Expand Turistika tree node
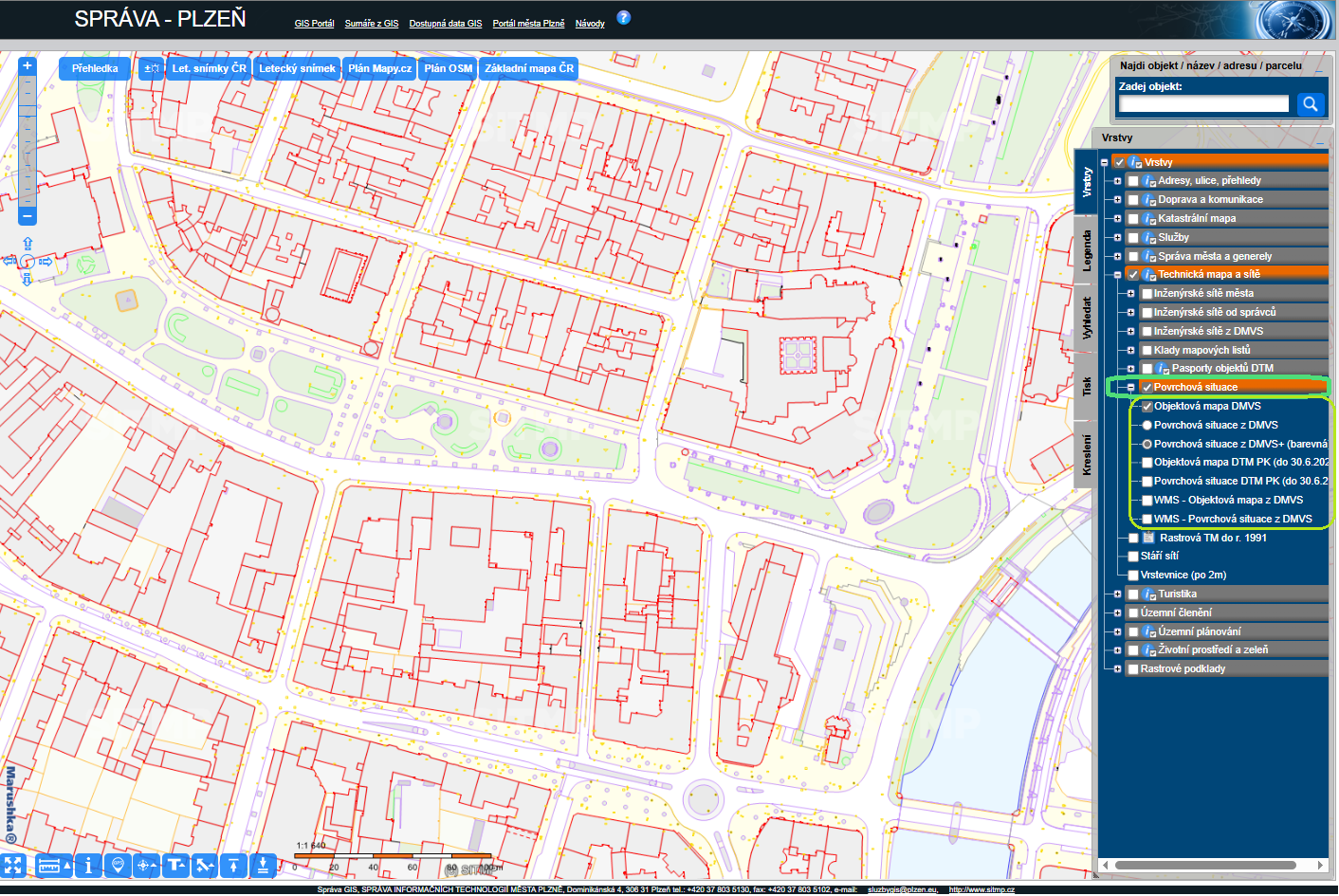Screen dimensions: 1339x896 [x=1117, y=594]
